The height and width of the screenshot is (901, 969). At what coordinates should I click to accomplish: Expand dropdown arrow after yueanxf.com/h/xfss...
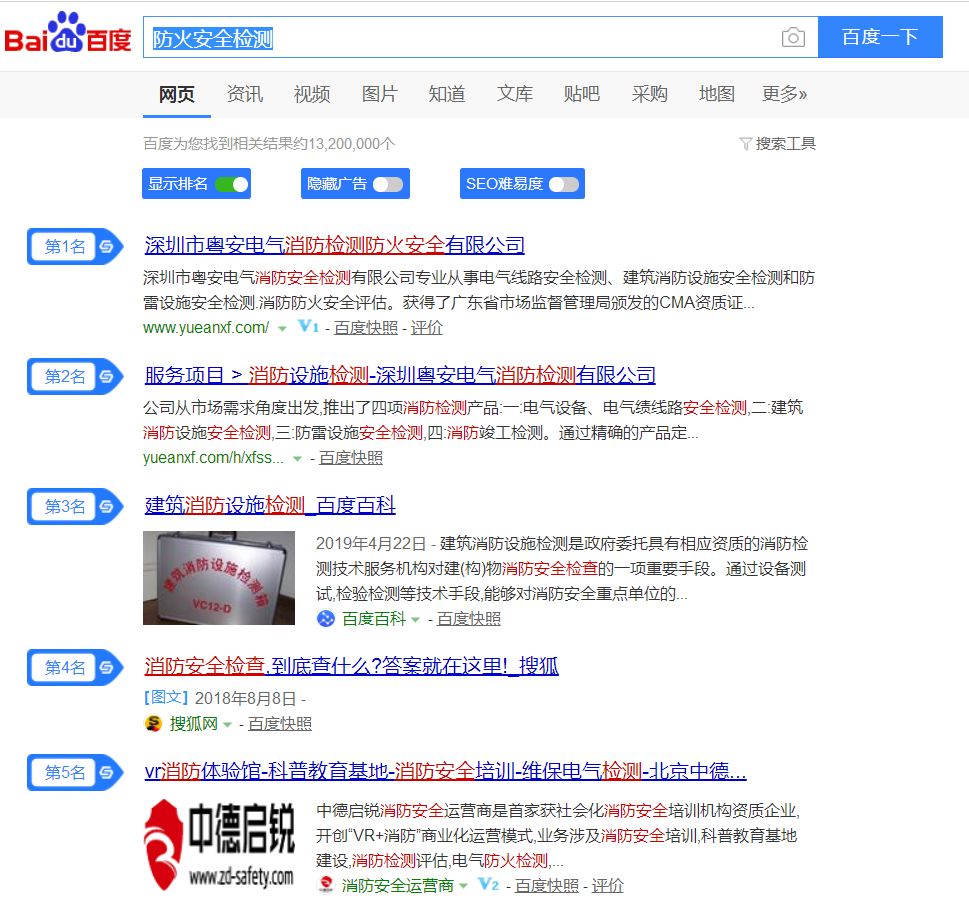[x=297, y=459]
